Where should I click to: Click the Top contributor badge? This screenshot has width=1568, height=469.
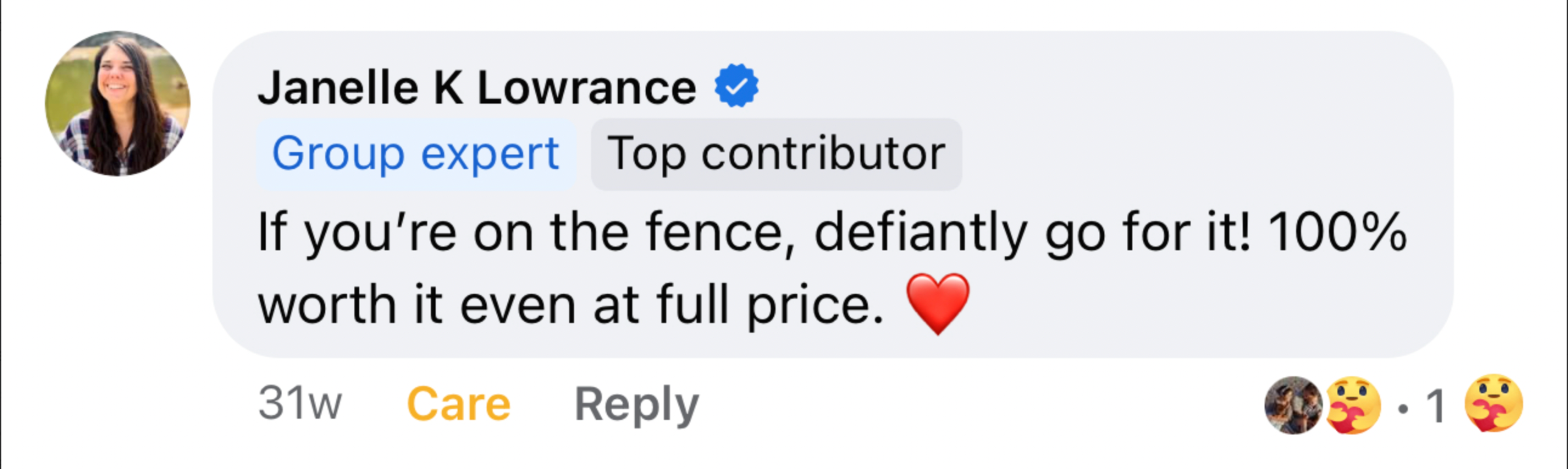(776, 154)
